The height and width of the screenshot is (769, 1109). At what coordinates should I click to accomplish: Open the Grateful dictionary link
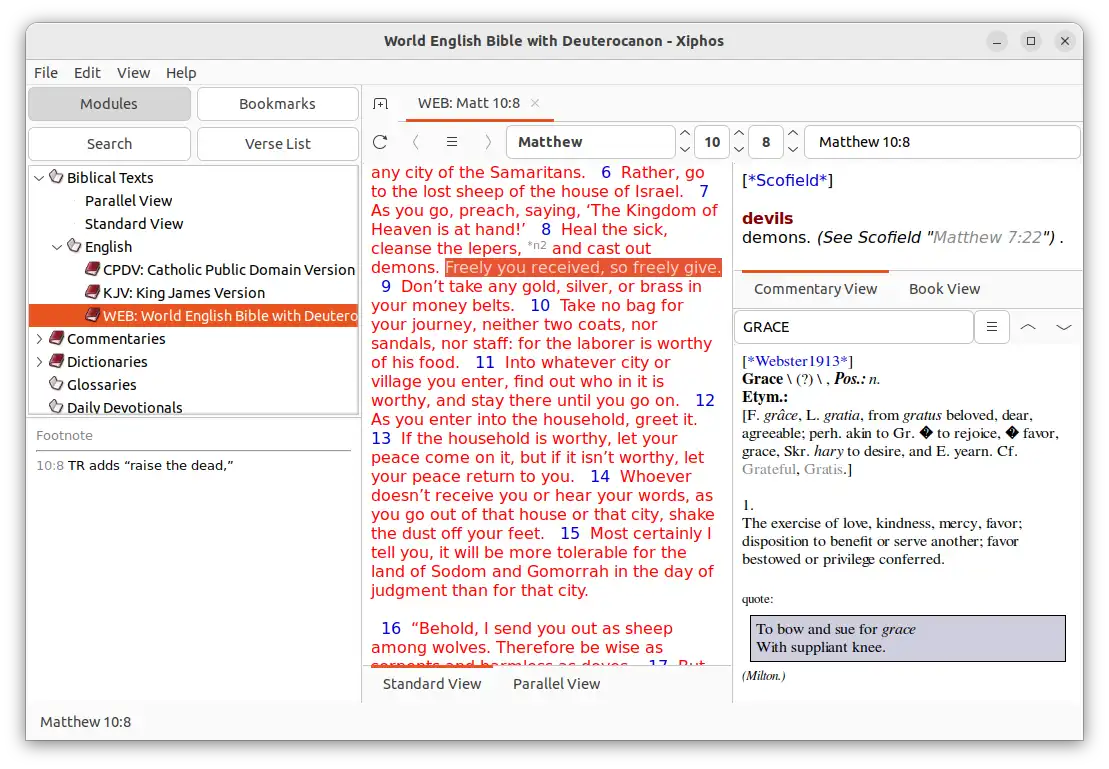[x=768, y=469]
